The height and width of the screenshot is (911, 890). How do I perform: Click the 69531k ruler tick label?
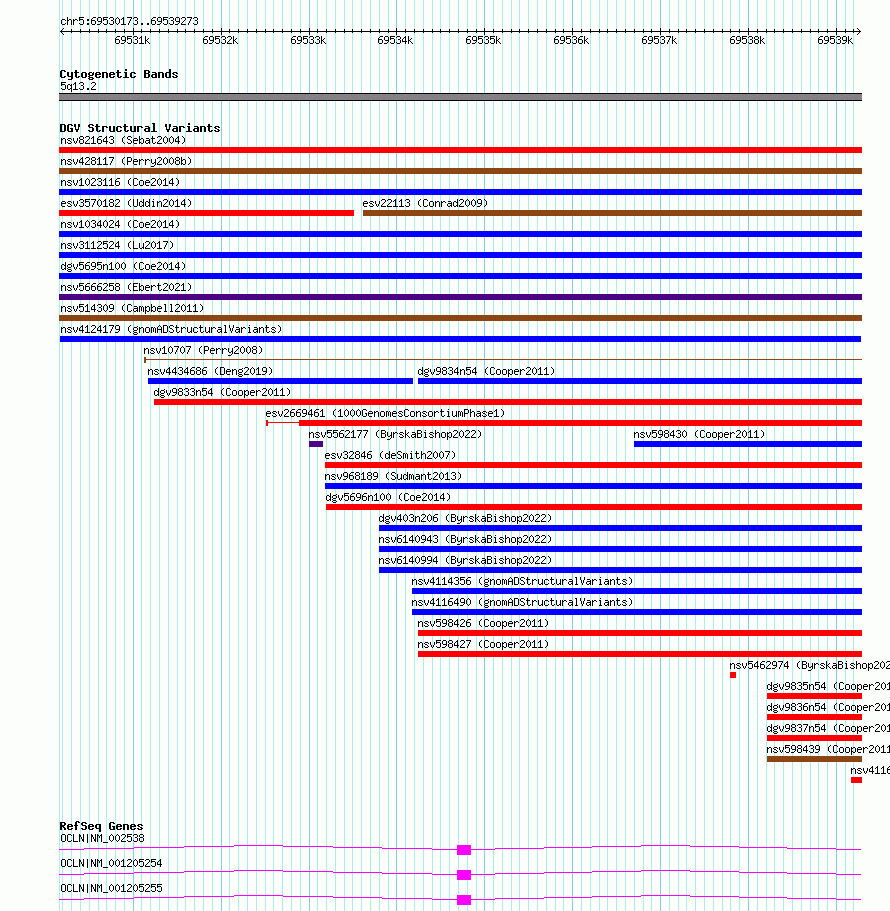pyautogui.click(x=132, y=40)
